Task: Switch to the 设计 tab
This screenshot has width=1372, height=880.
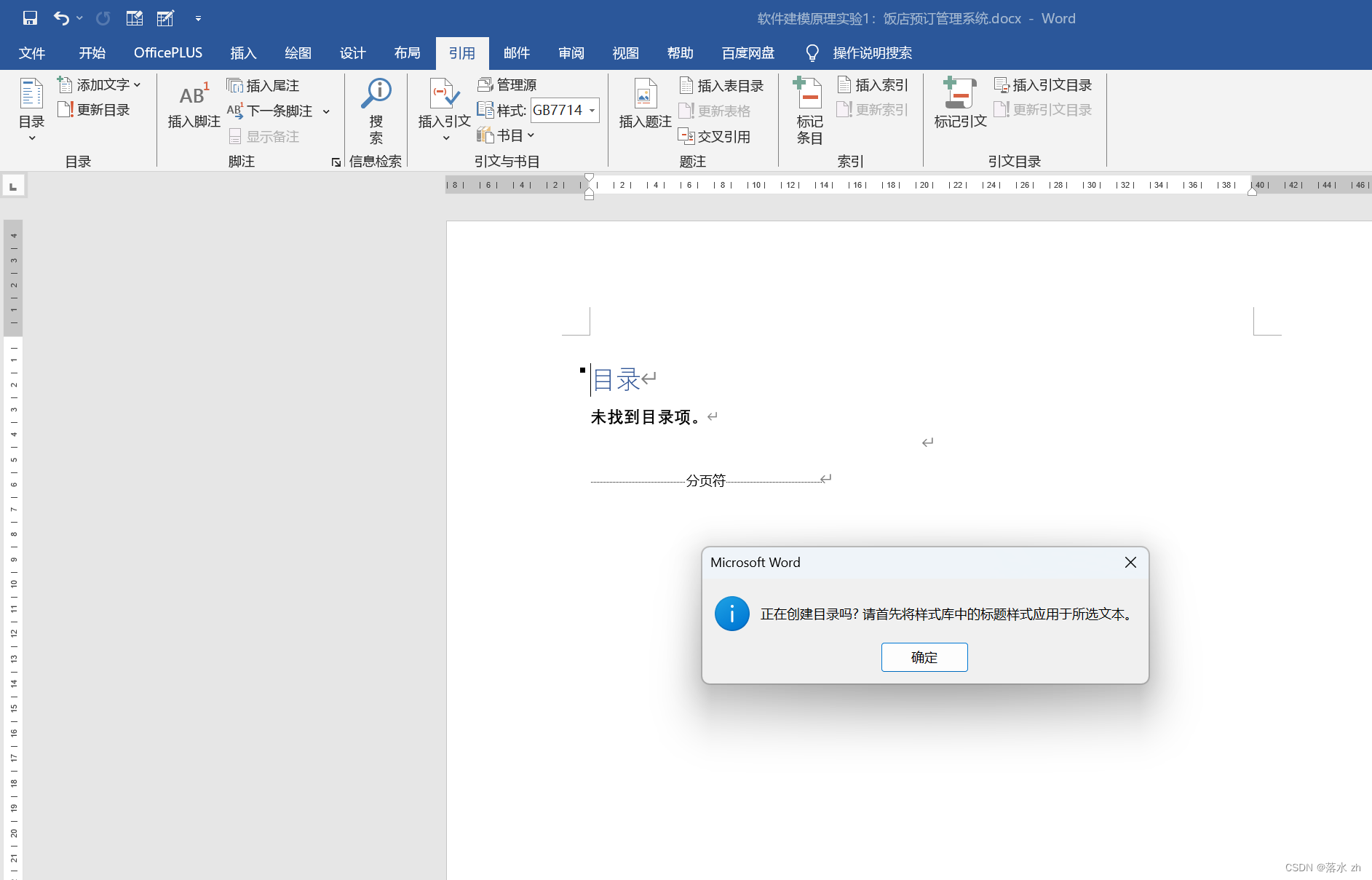Action: (x=352, y=53)
